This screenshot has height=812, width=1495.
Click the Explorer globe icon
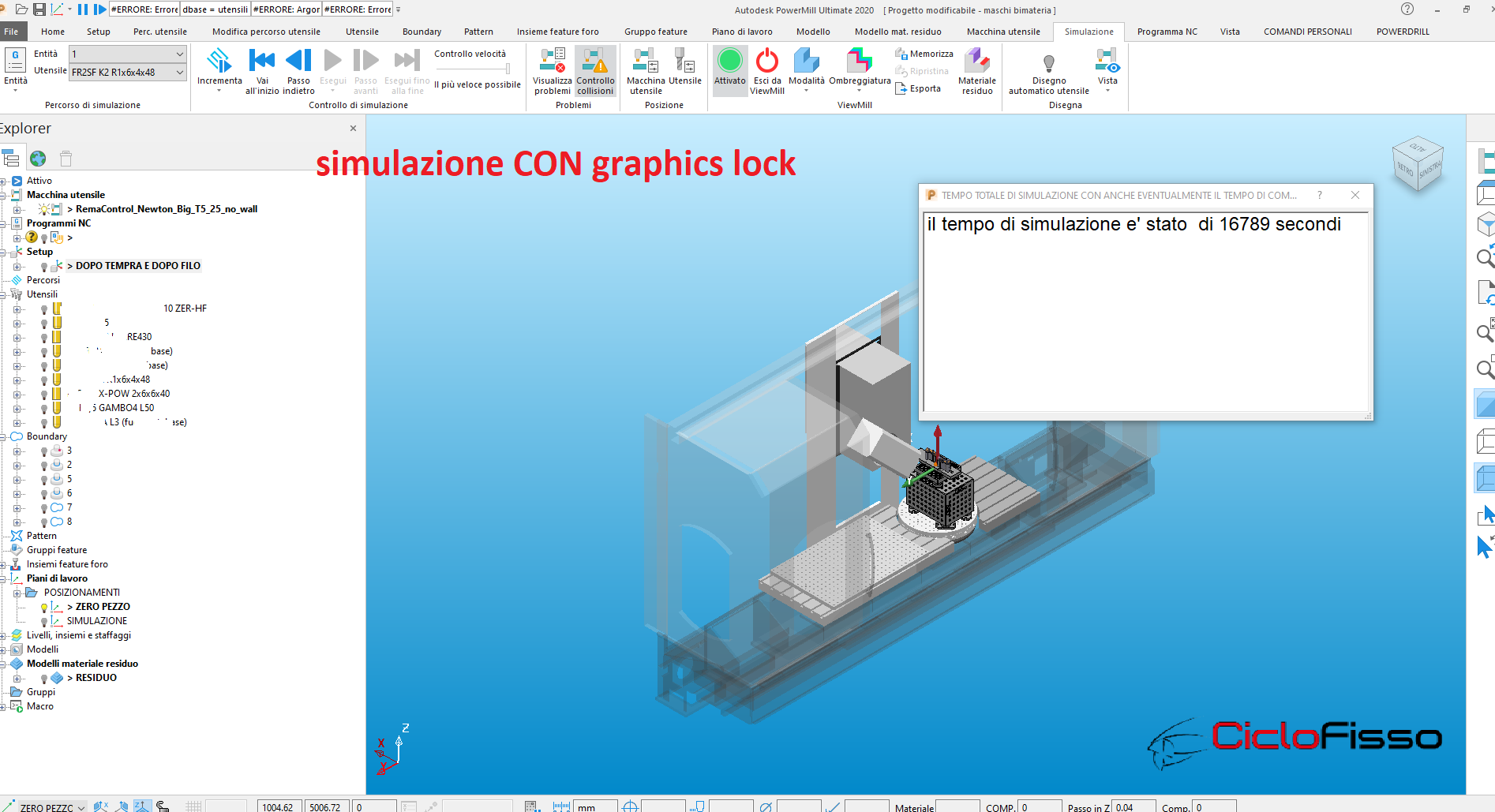[38, 159]
